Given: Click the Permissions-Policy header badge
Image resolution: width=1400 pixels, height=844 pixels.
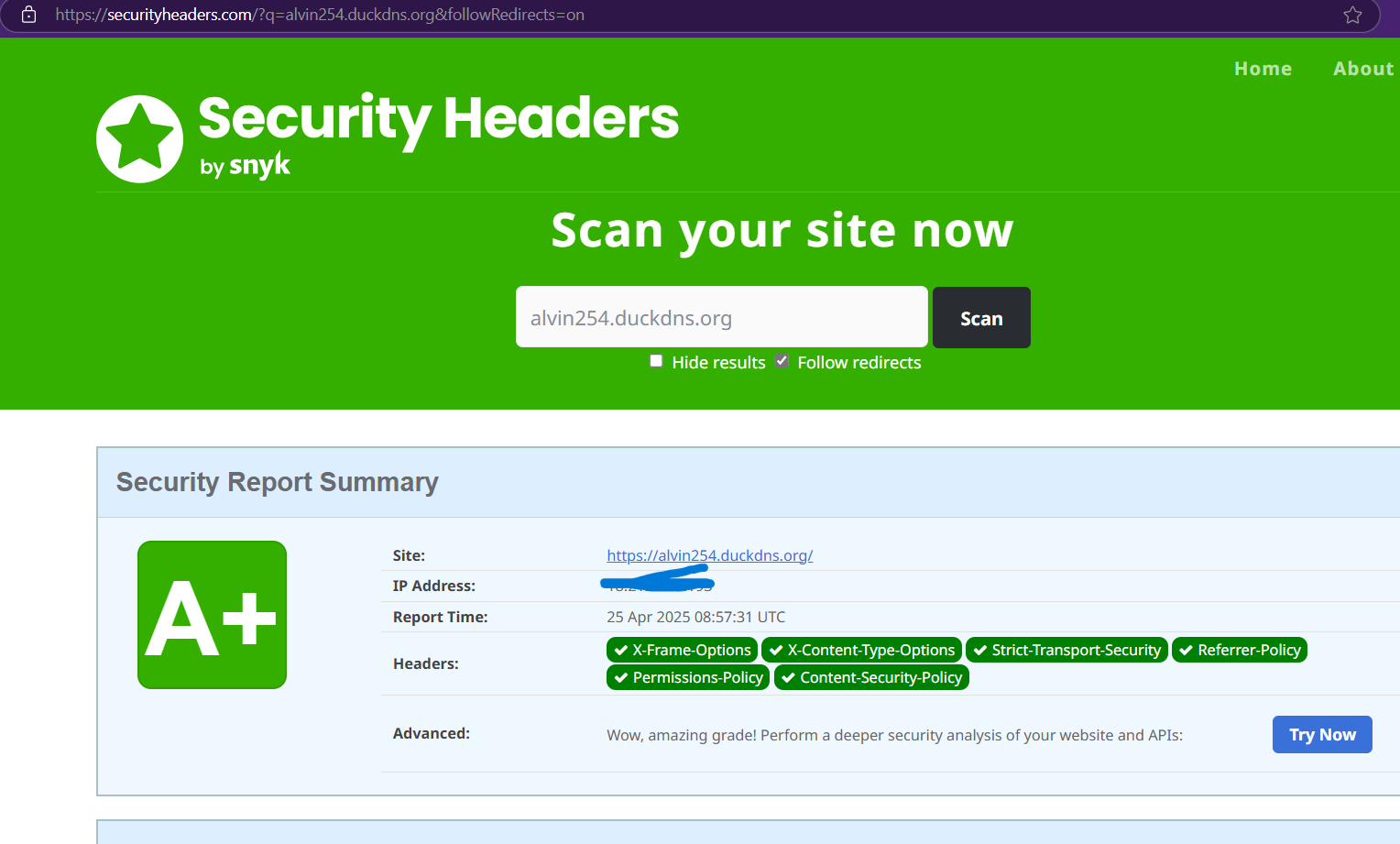Looking at the screenshot, I should click(688, 677).
